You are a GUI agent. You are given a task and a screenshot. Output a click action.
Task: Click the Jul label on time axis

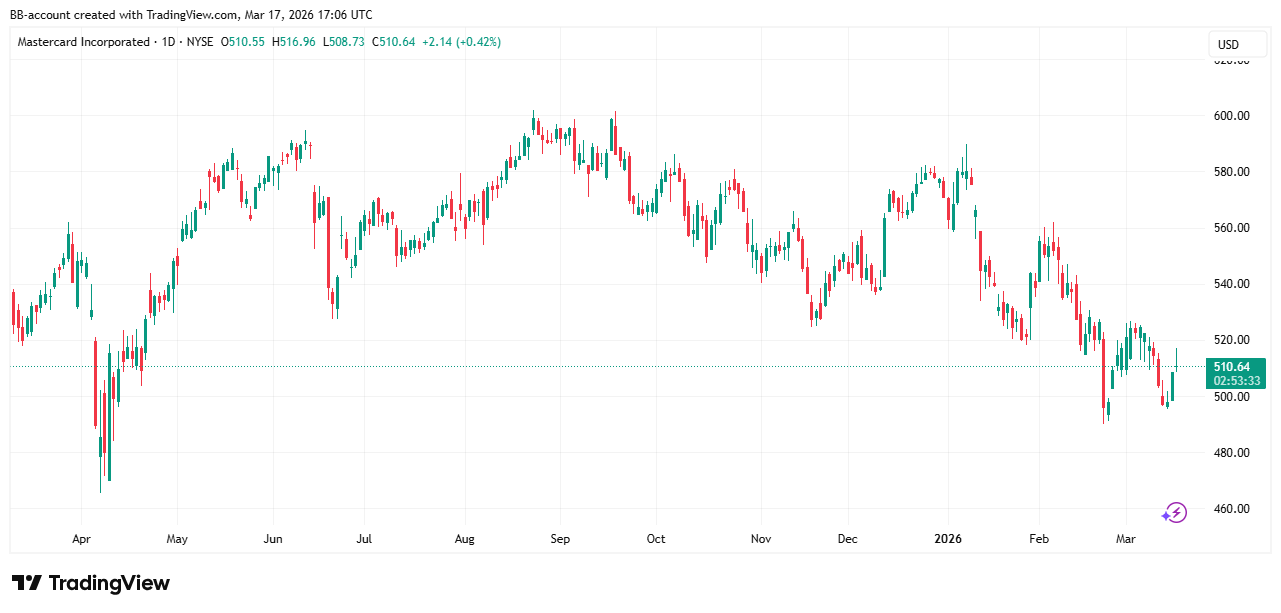tap(364, 539)
